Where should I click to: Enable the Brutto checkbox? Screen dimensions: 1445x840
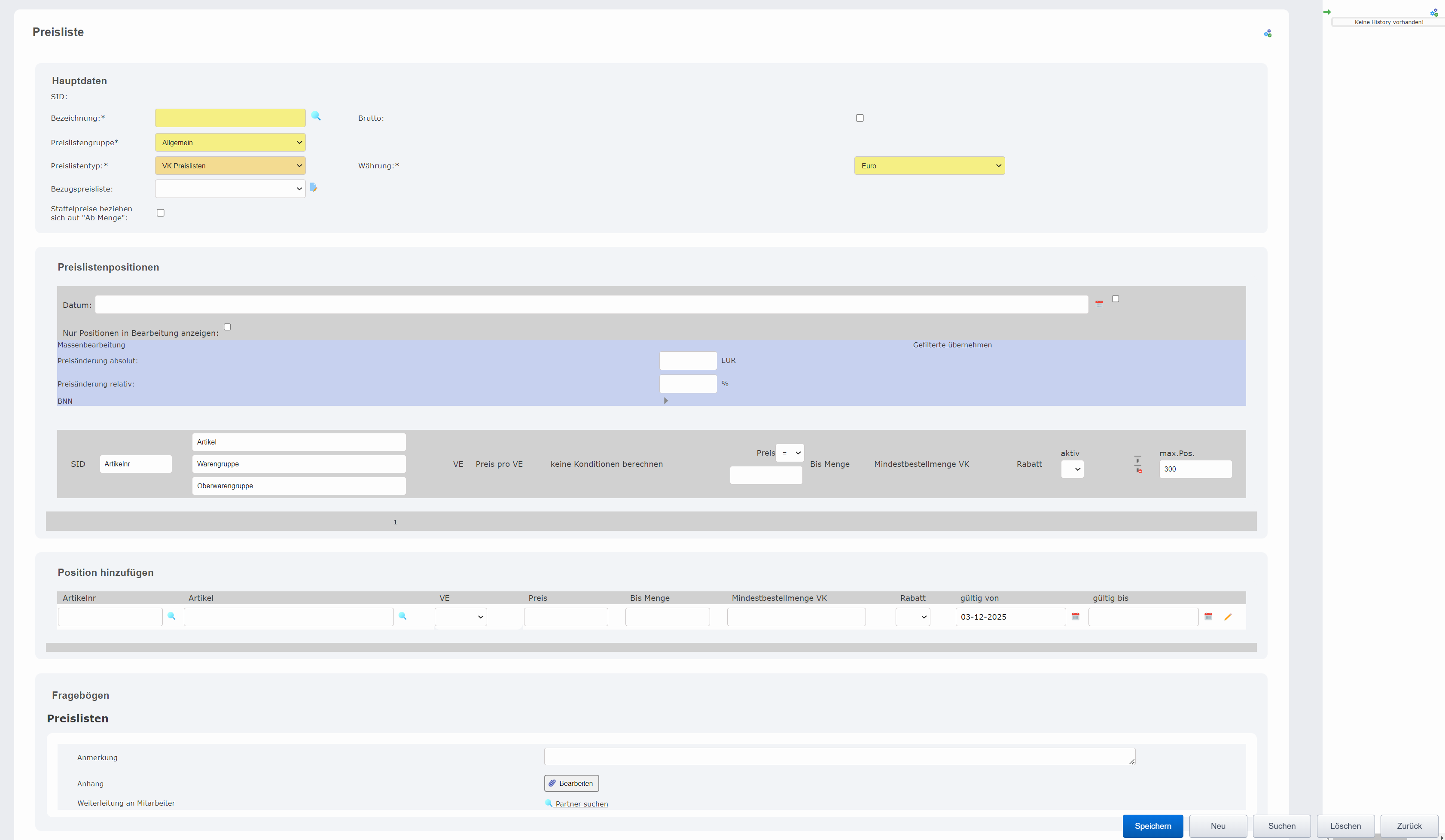860,118
